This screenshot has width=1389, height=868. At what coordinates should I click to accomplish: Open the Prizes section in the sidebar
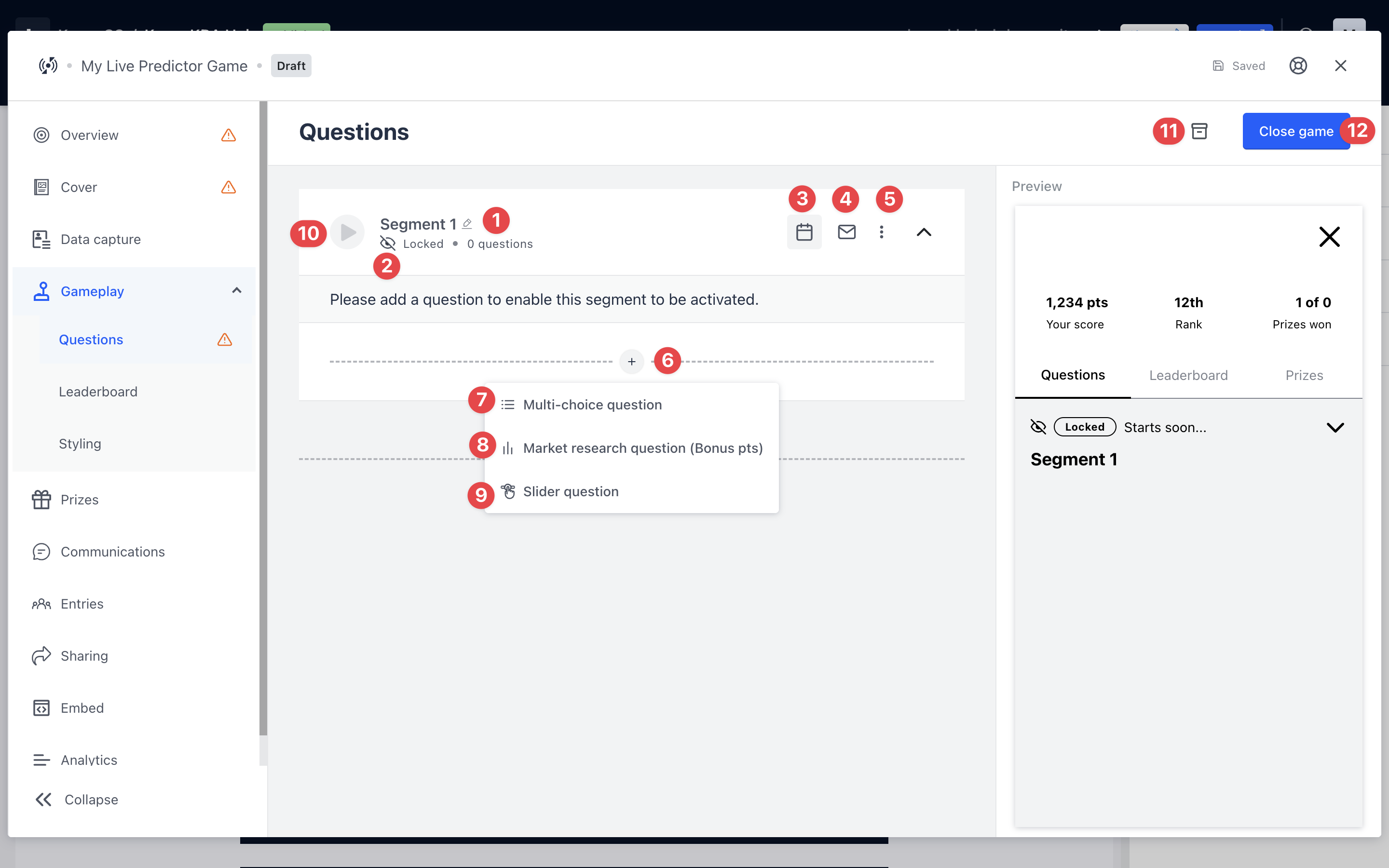79,500
